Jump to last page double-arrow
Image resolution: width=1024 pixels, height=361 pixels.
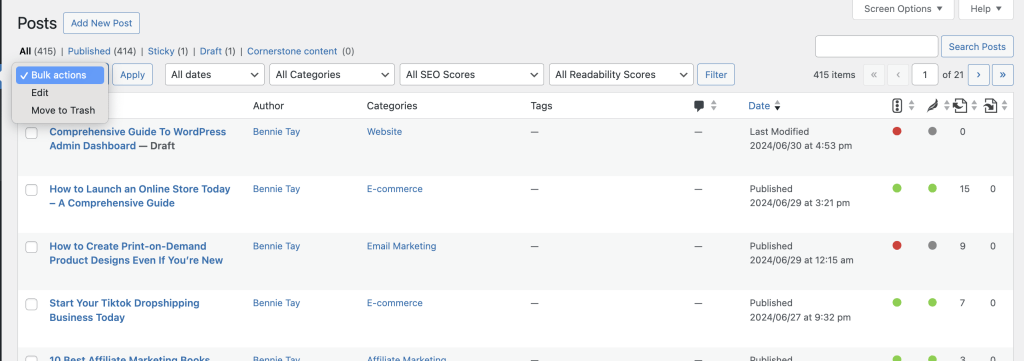pyautogui.click(x=1003, y=74)
